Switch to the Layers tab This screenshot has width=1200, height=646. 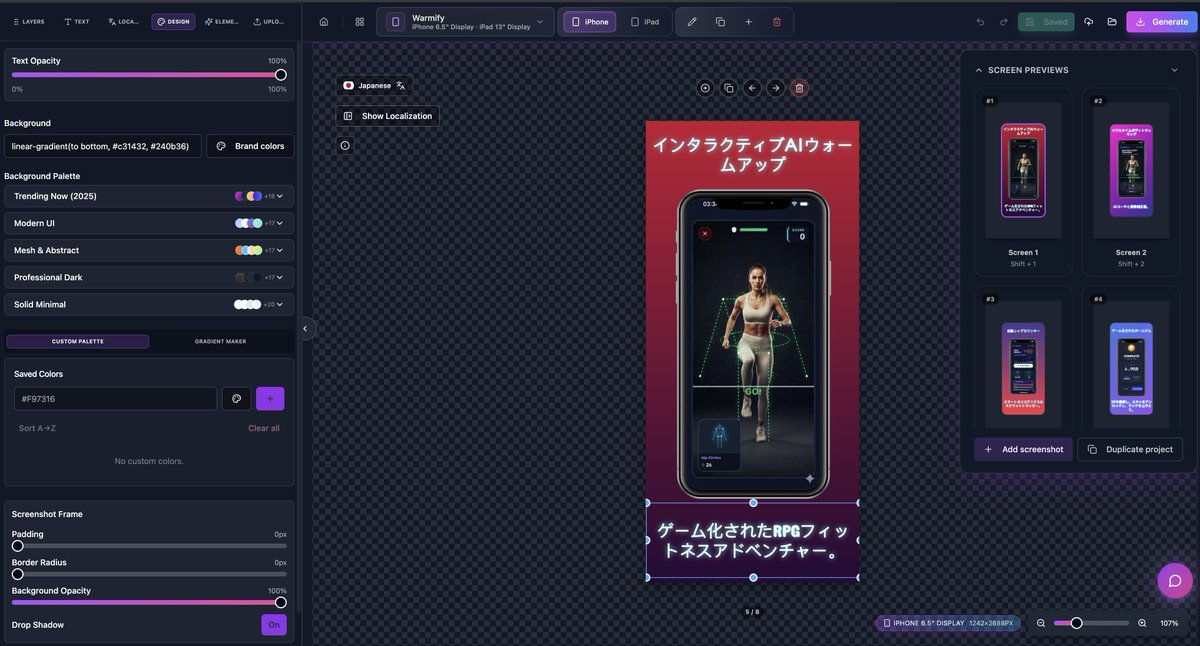[x=28, y=22]
